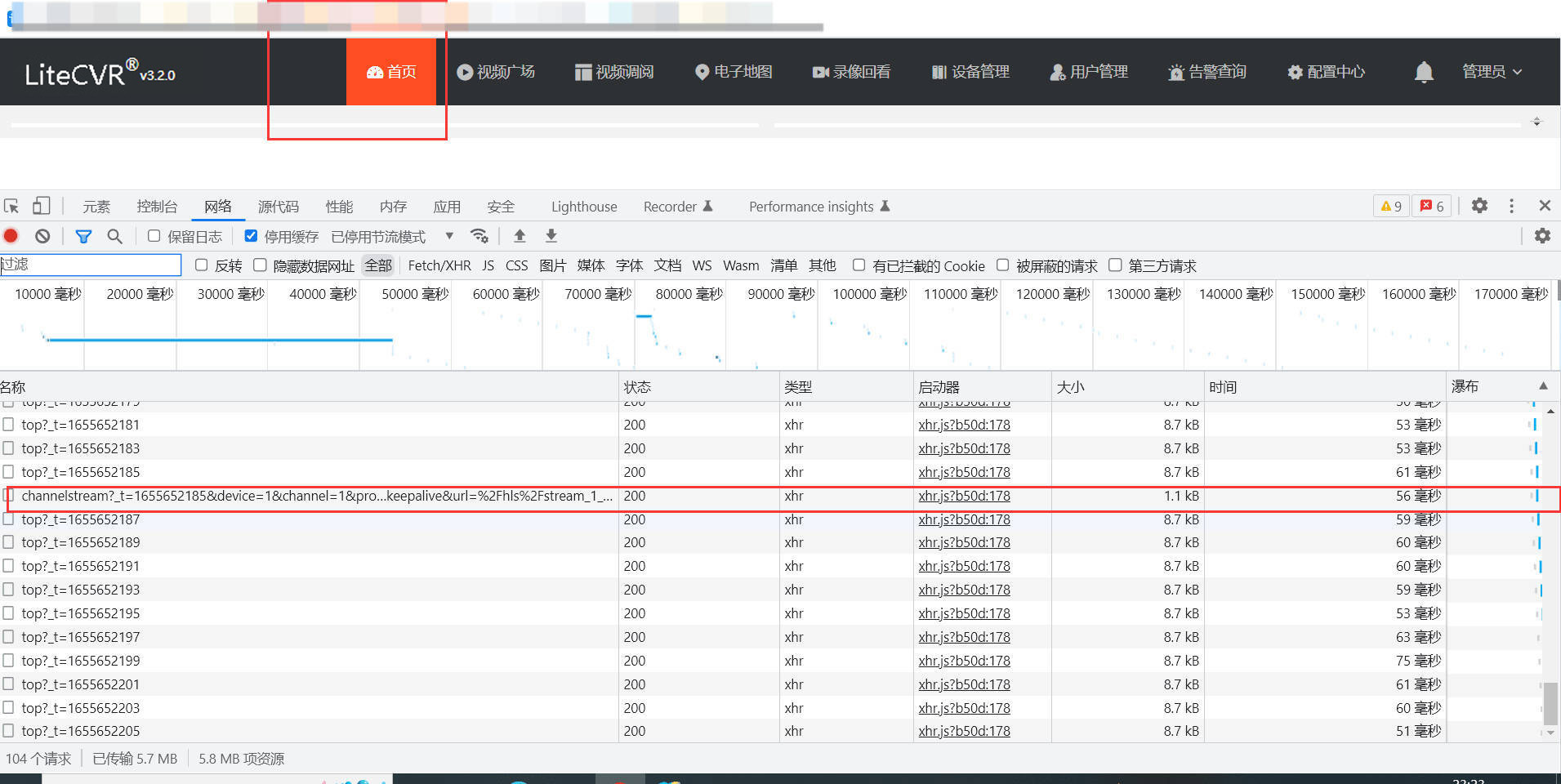Switch to the 源代码 DevTools tab
The width and height of the screenshot is (1561, 784).
279,207
